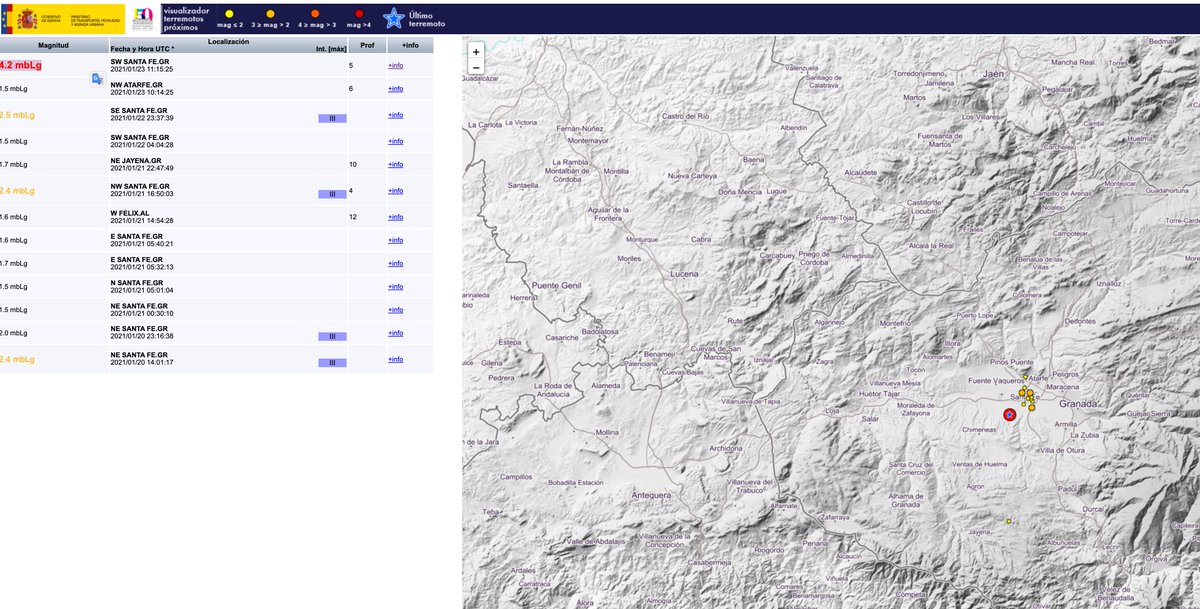Image resolution: width=1200 pixels, height=609 pixels.
Task: Click the W FELIX.AL location text
Action: 129,213
